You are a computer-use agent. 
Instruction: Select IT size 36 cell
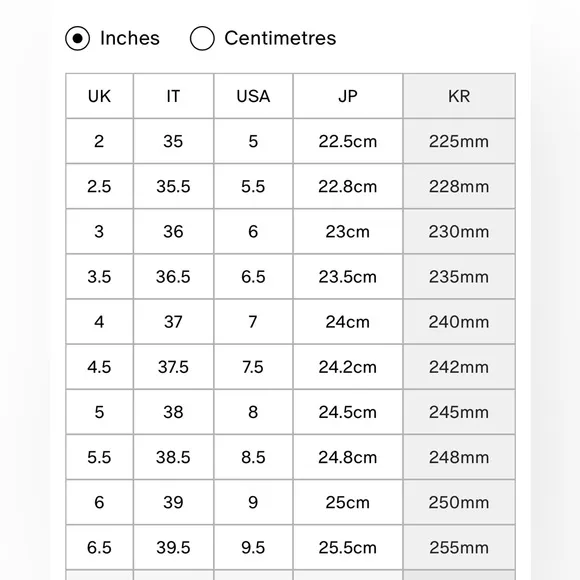click(x=173, y=232)
